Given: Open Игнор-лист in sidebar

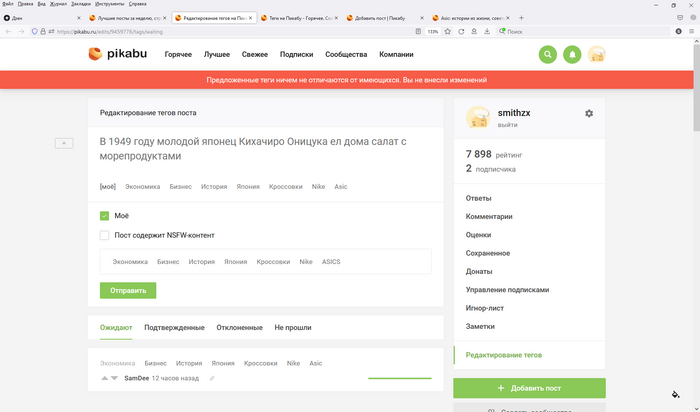Looking at the screenshot, I should [484, 308].
